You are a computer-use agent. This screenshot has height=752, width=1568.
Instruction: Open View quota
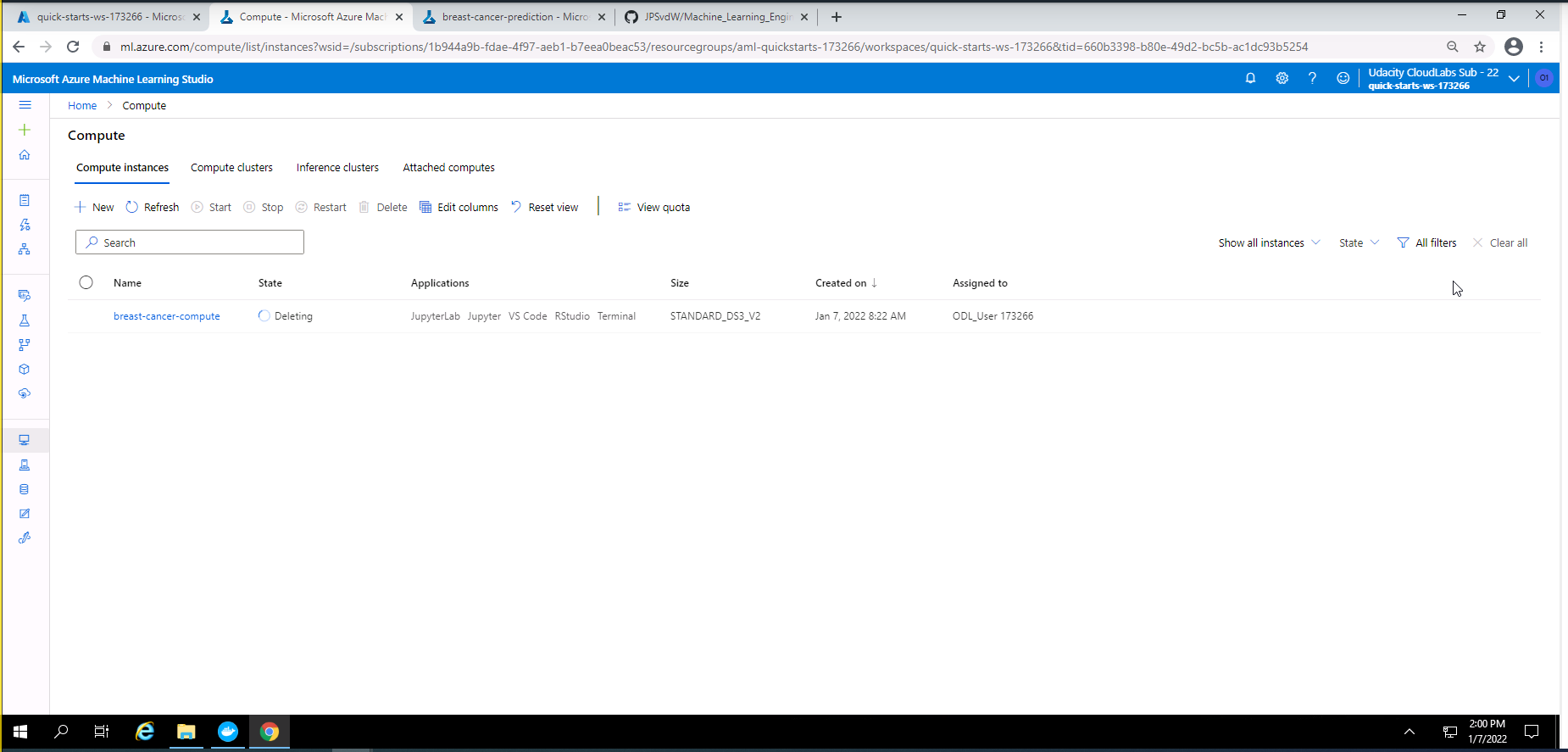tap(653, 207)
